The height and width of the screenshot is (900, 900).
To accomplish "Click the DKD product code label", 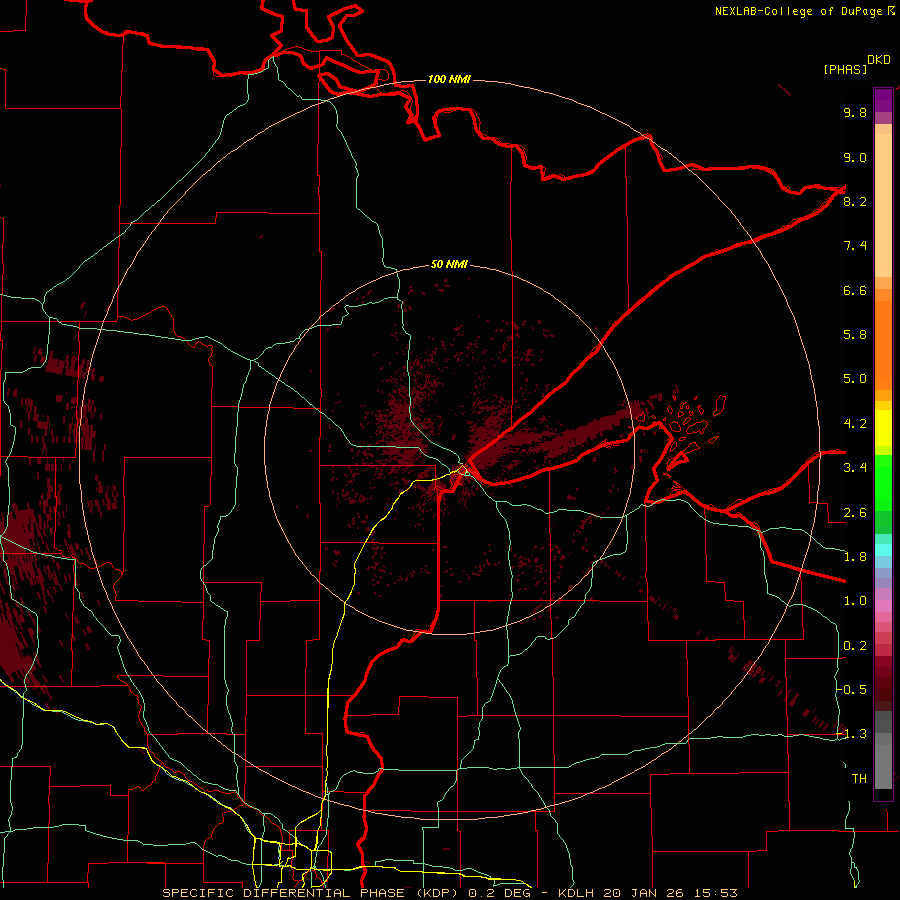I will pyautogui.click(x=879, y=60).
